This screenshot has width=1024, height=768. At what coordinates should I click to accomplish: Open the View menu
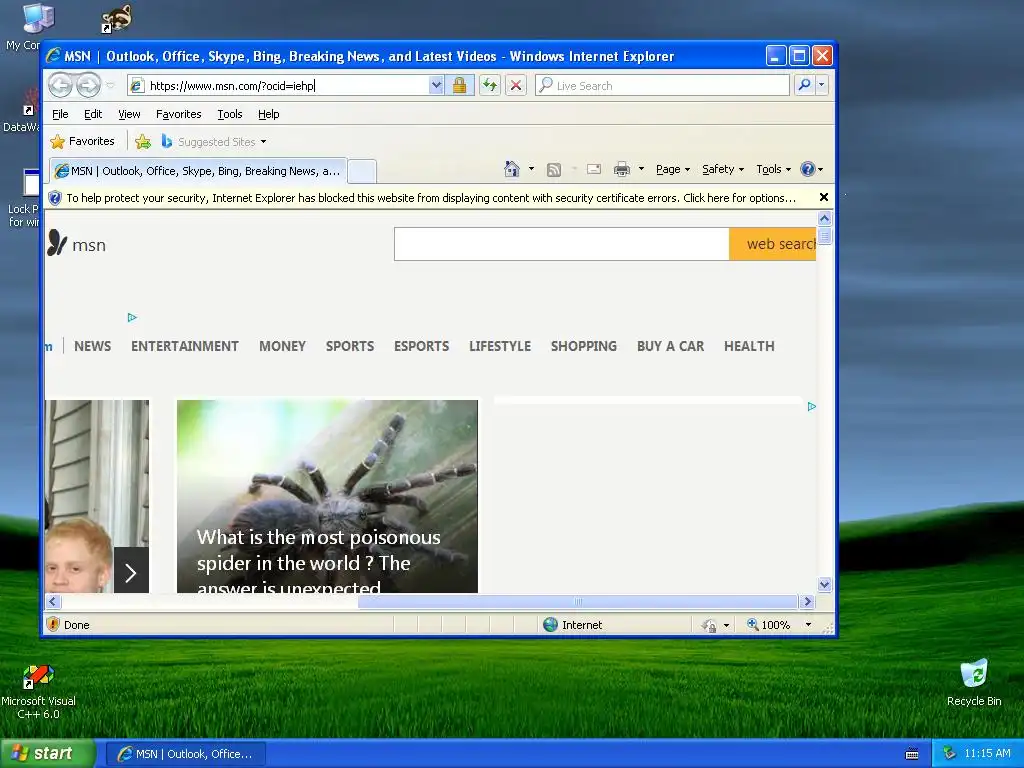point(129,114)
